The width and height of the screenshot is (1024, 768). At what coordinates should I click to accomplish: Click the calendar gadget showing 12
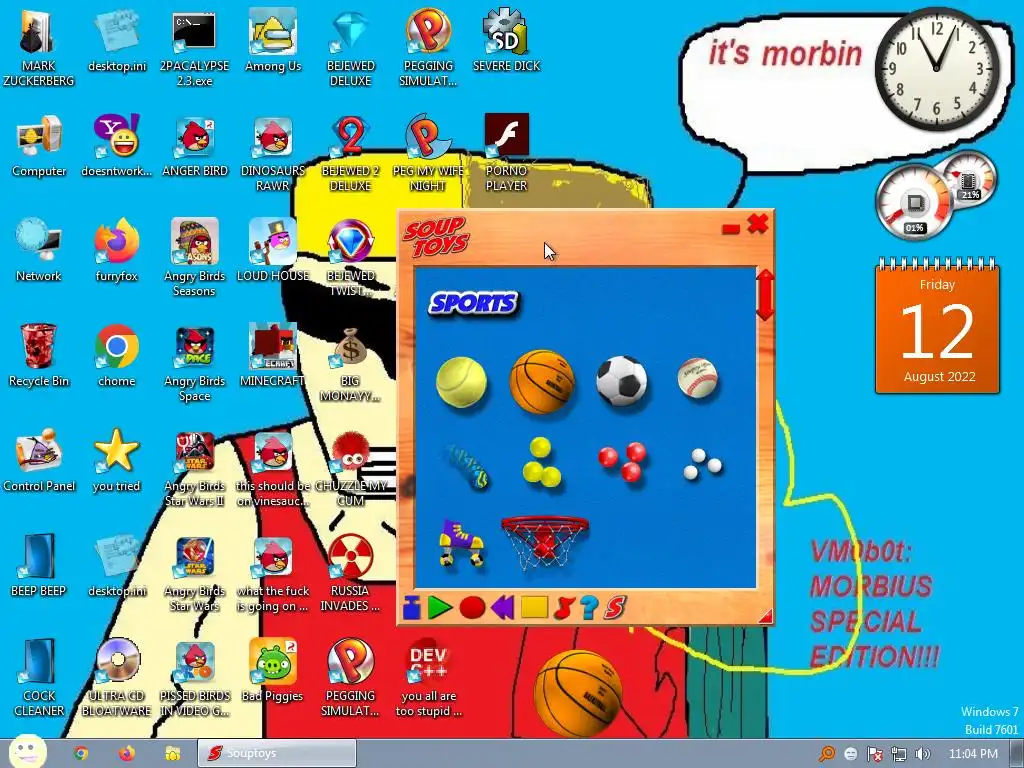point(937,326)
